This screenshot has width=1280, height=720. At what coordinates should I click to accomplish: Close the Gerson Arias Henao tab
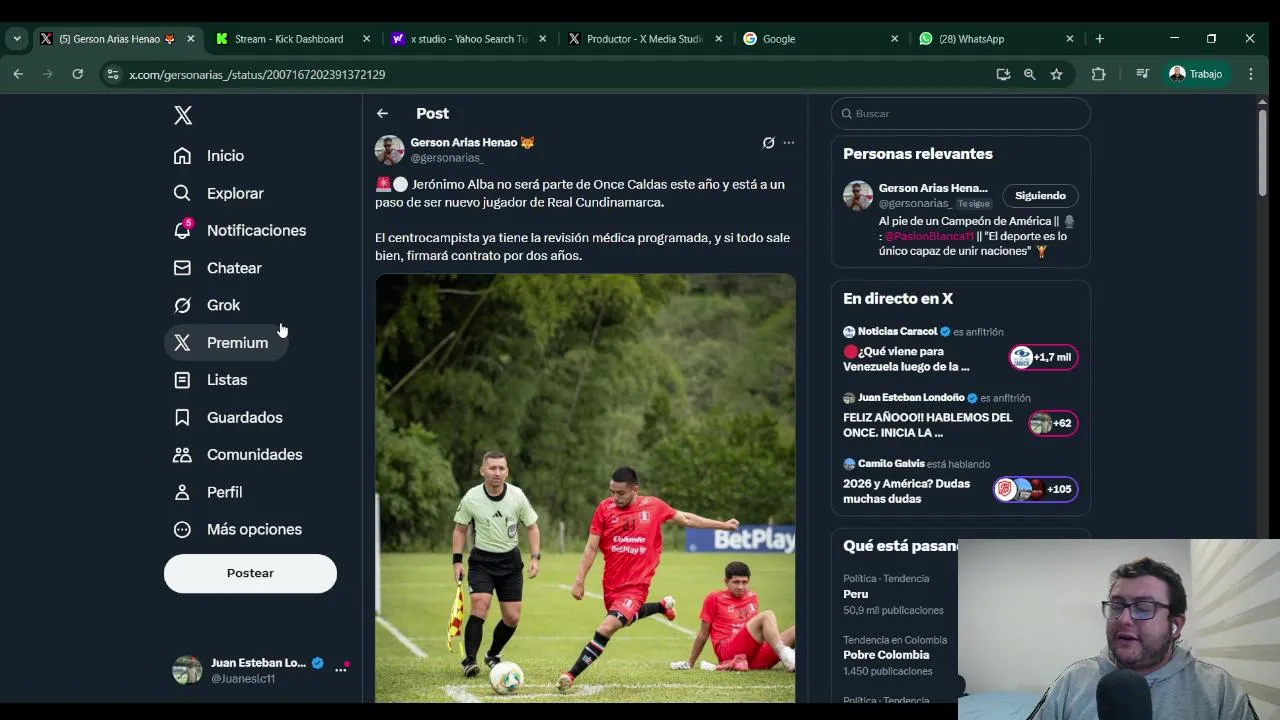[x=190, y=39]
